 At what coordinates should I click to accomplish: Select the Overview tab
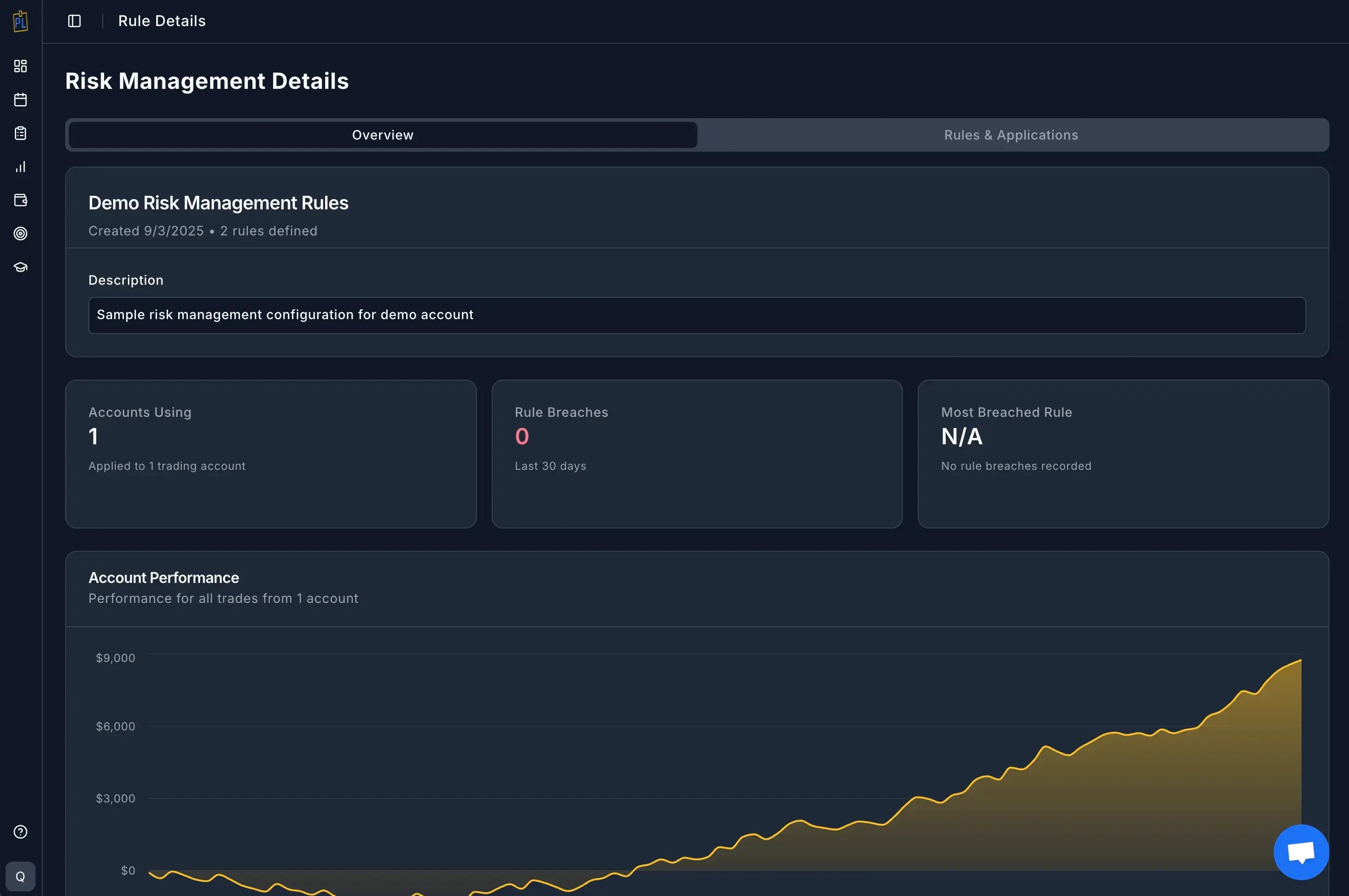(x=381, y=135)
